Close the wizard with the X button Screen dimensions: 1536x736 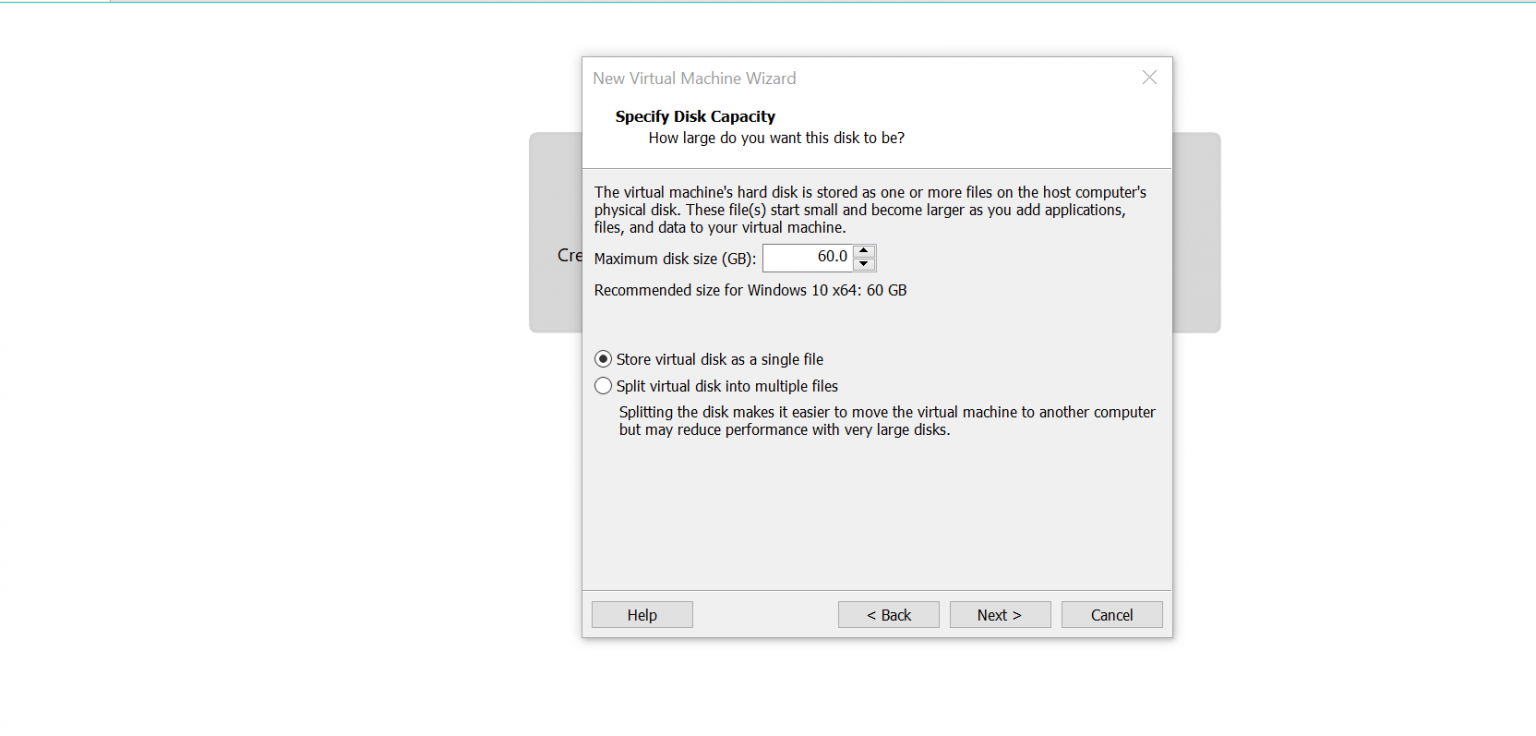[1149, 77]
